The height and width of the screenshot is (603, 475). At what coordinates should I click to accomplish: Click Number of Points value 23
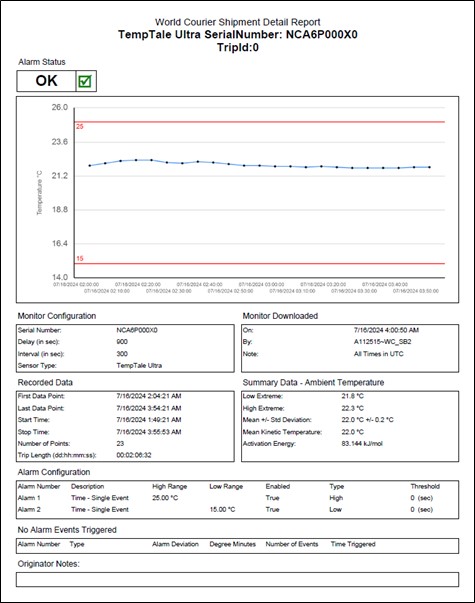tap(120, 444)
